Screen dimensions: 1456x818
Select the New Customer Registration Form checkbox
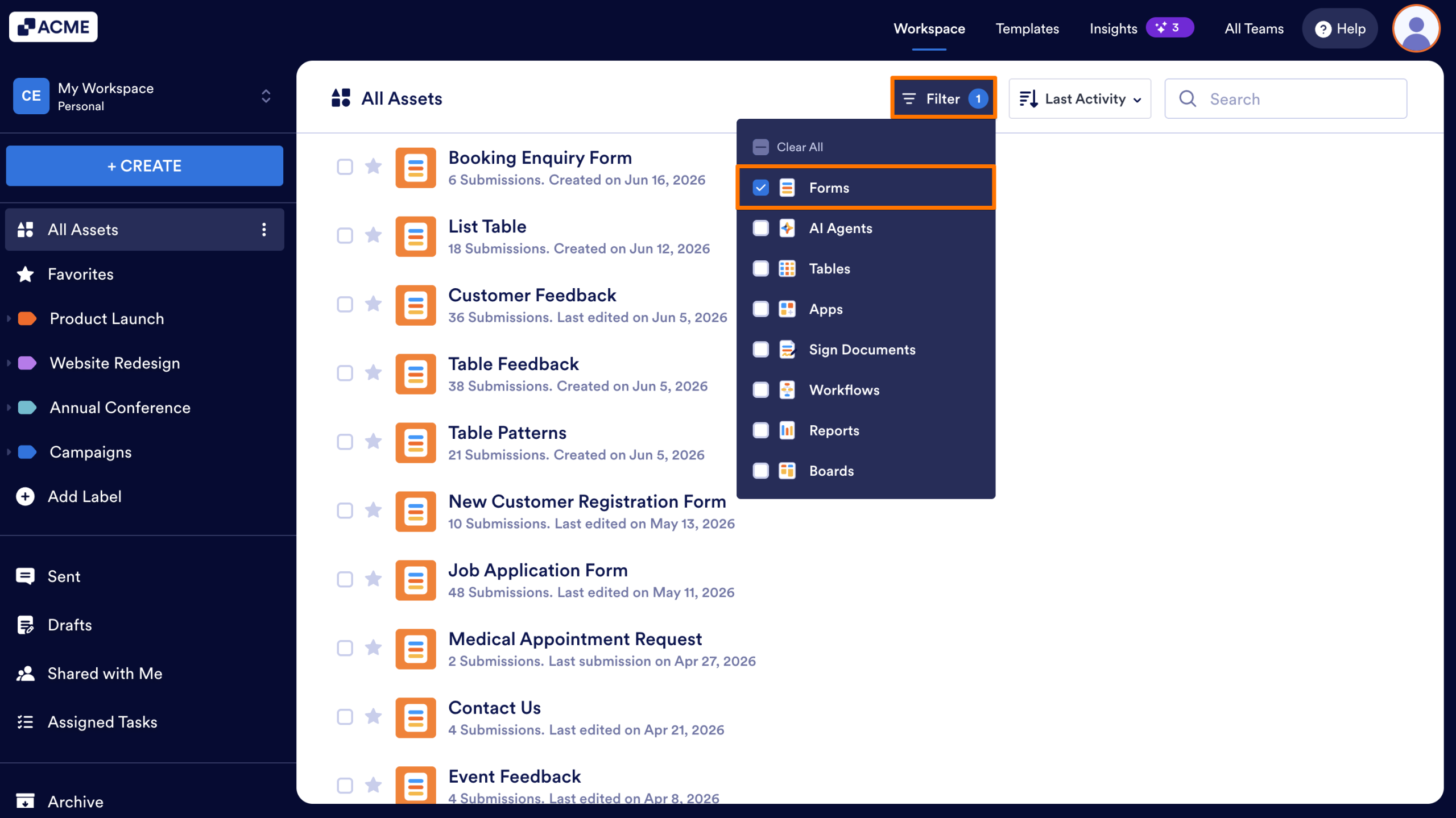point(345,511)
